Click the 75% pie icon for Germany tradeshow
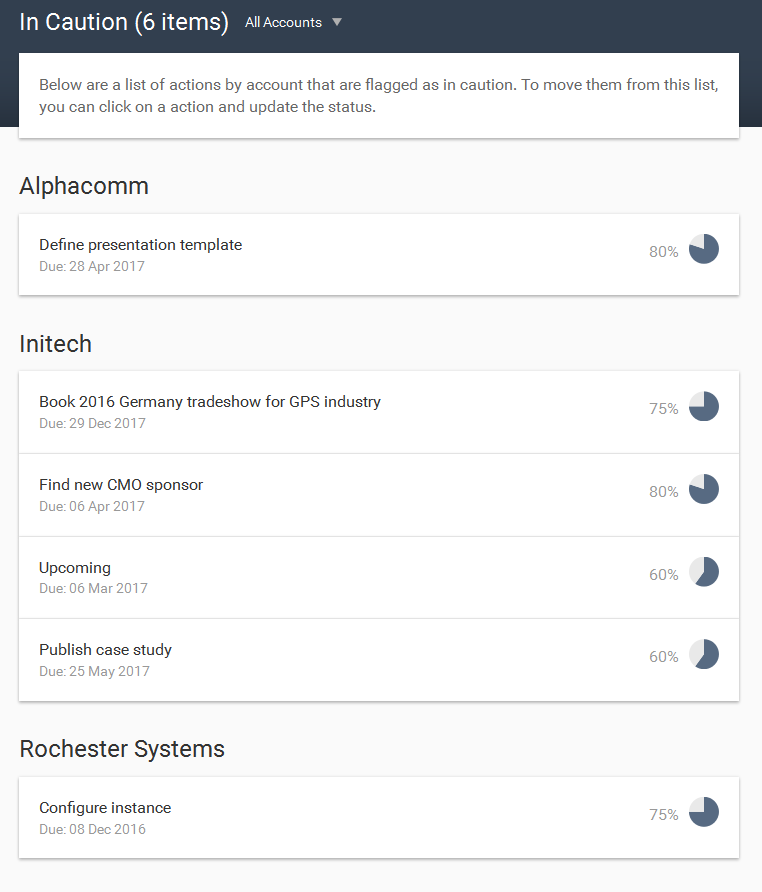This screenshot has height=892, width=762. (703, 406)
